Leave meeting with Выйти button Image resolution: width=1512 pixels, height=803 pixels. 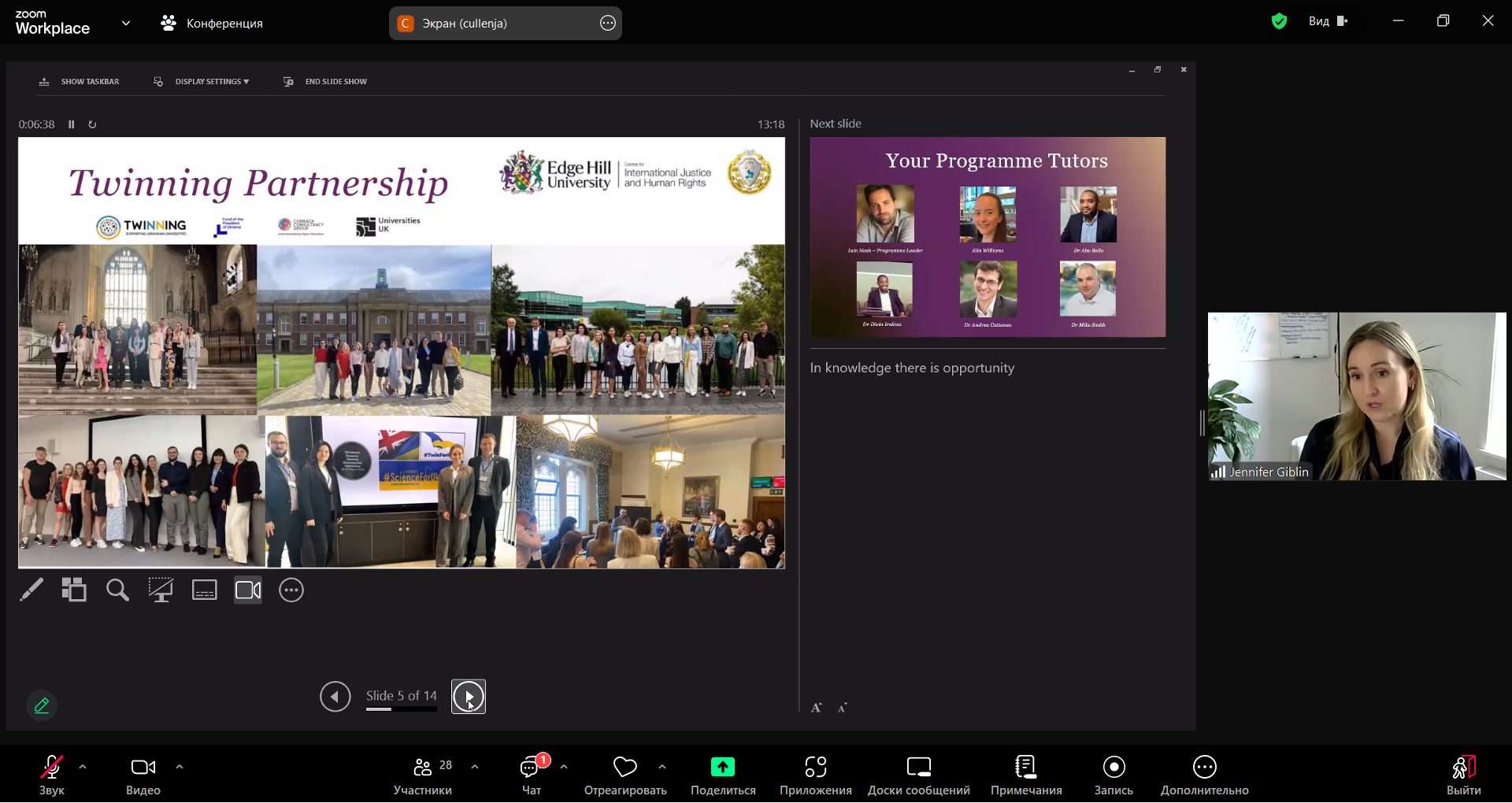pos(1463,775)
